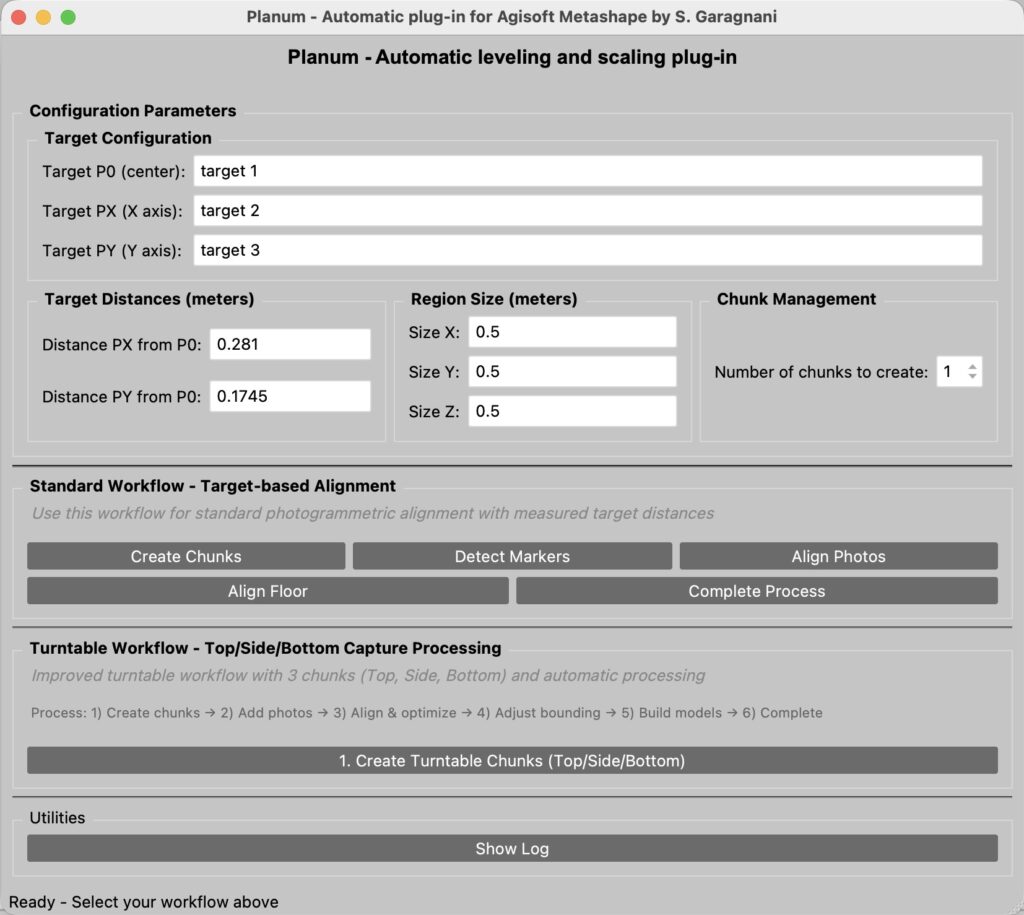Screen dimensions: 1024x915
Task: Run the Align Floor action
Action: (x=267, y=591)
